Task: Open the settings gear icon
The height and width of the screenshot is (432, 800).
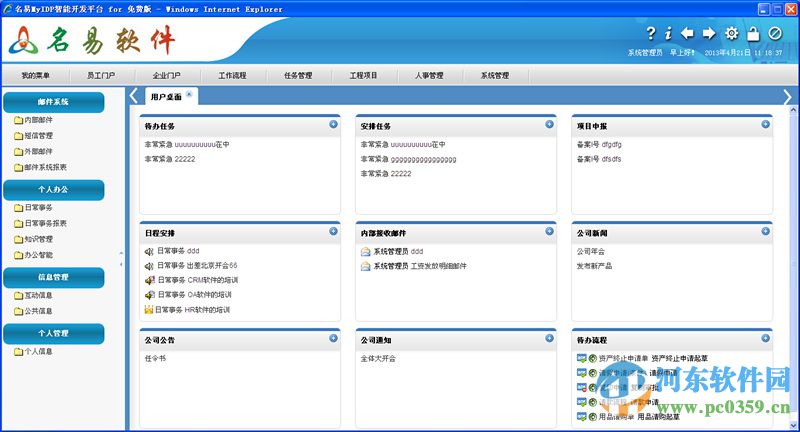Action: [x=732, y=34]
